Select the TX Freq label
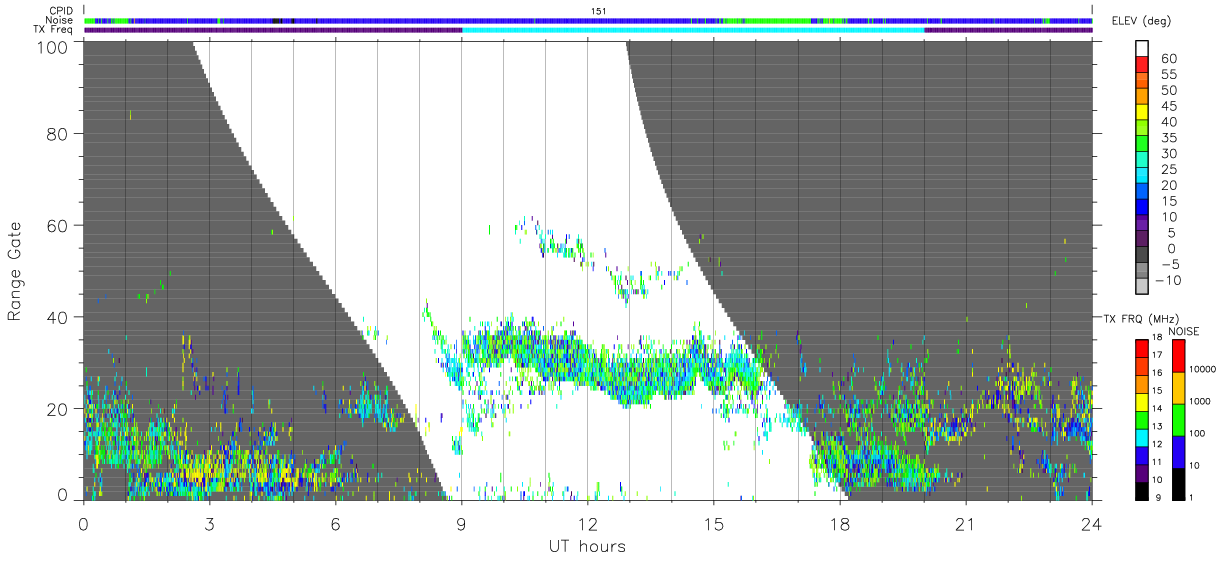Viewport: 1228px width, 567px height. pos(53,30)
